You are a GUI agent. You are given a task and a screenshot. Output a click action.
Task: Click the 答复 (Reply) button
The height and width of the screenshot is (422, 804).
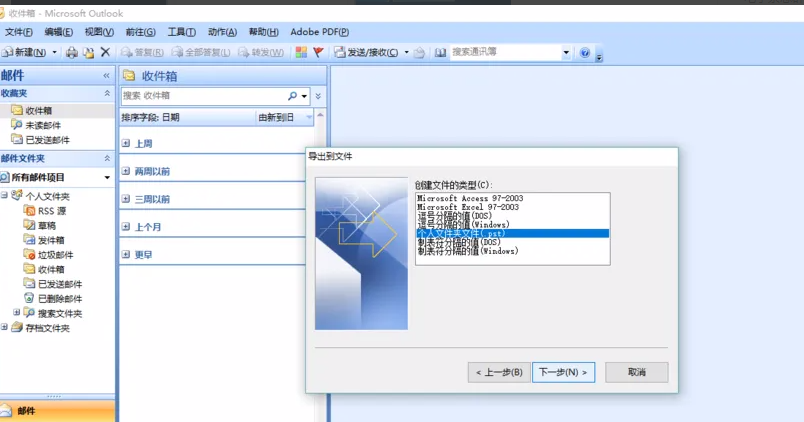(x=143, y=52)
